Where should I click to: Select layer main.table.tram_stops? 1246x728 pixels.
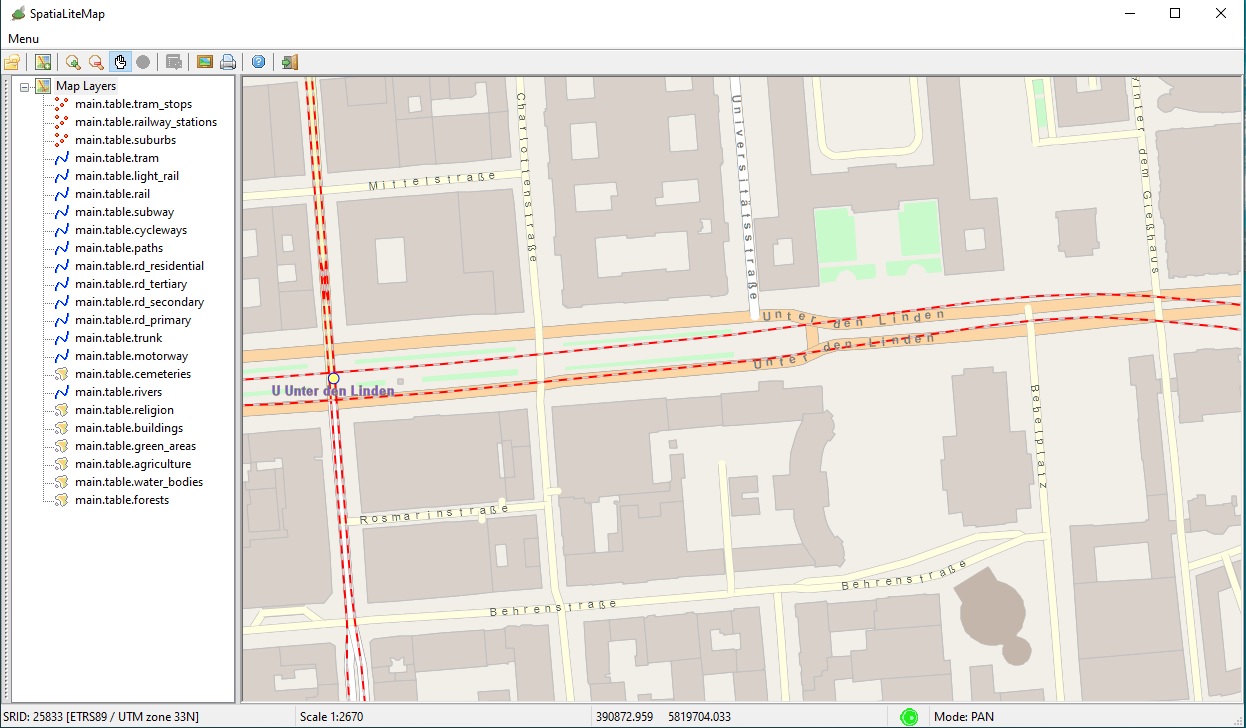(133, 104)
